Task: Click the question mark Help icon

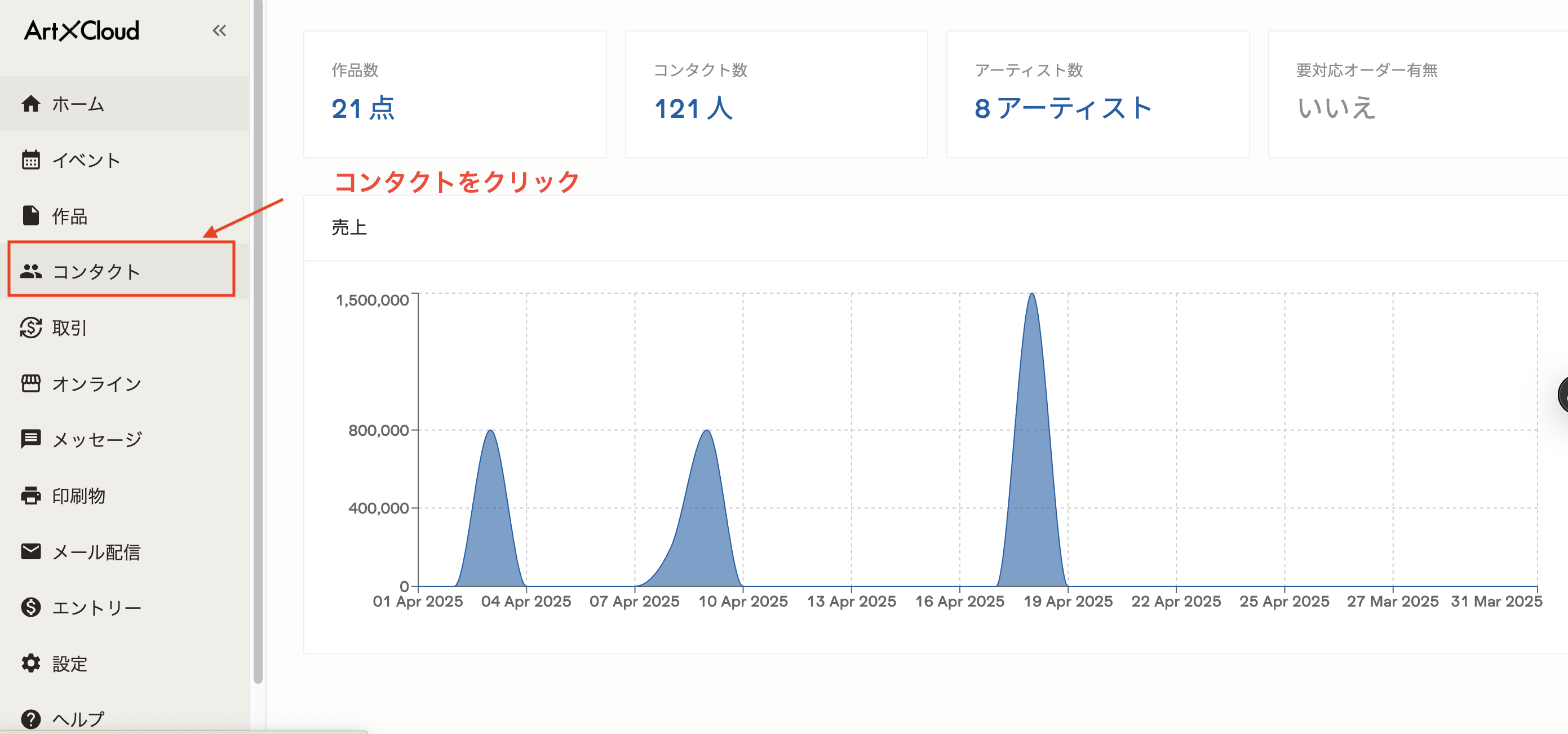Action: click(x=31, y=719)
